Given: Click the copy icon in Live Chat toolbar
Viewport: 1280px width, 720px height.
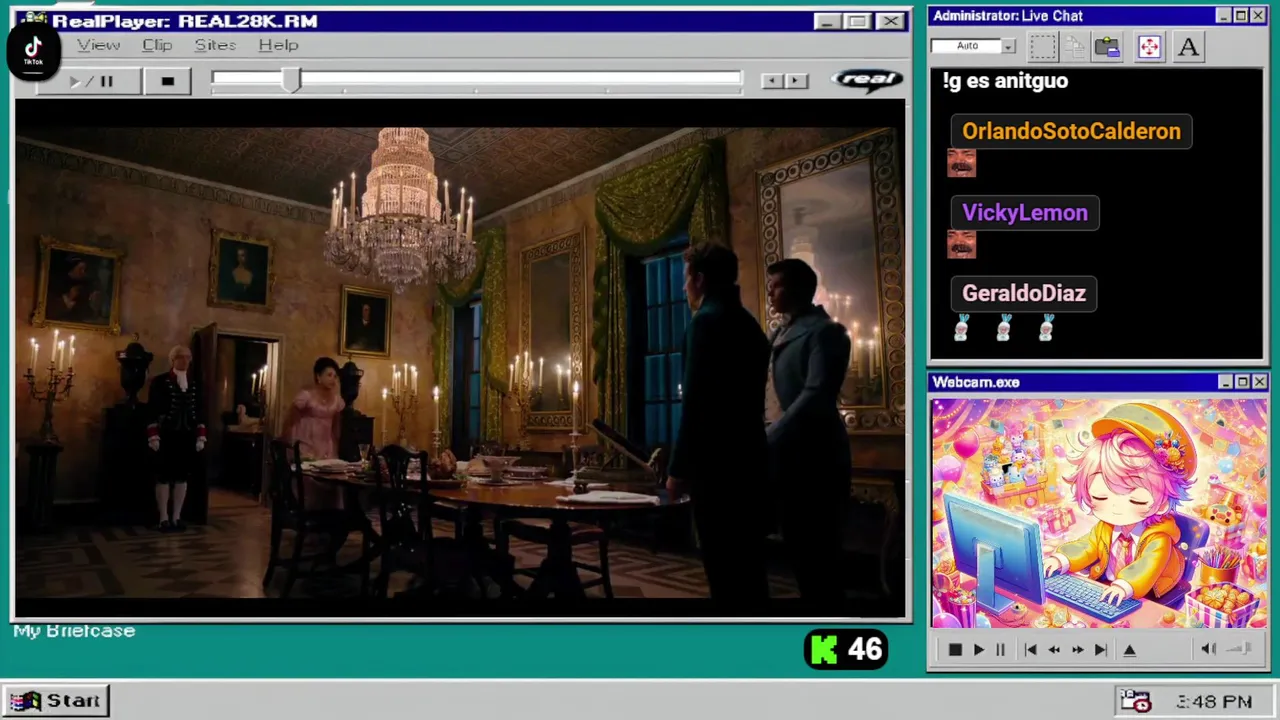Looking at the screenshot, I should point(1075,46).
